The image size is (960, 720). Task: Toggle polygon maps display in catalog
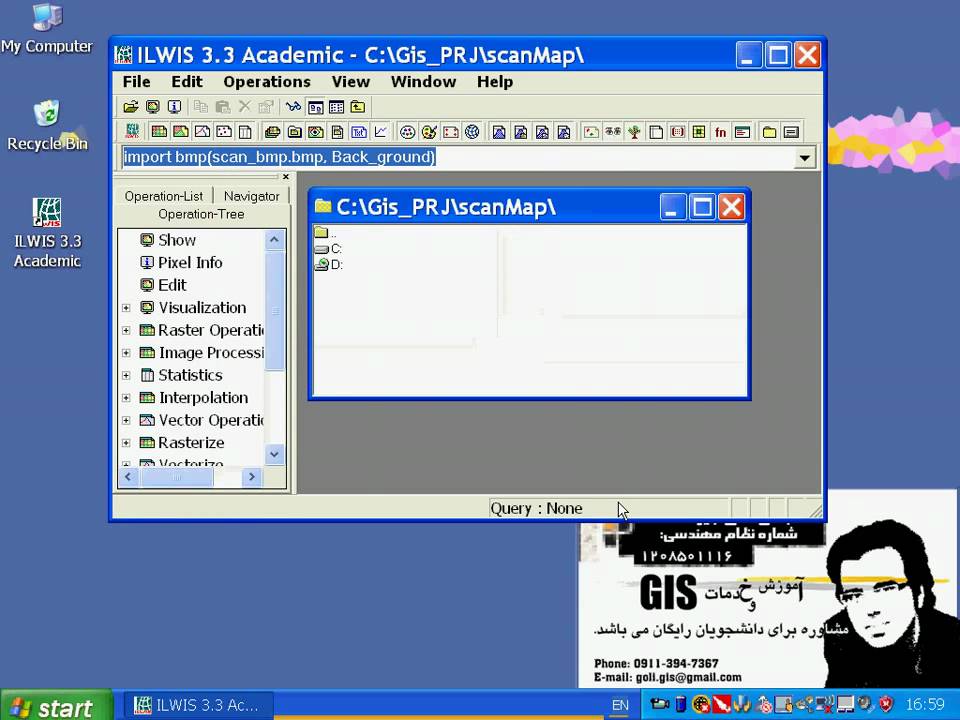tap(181, 132)
